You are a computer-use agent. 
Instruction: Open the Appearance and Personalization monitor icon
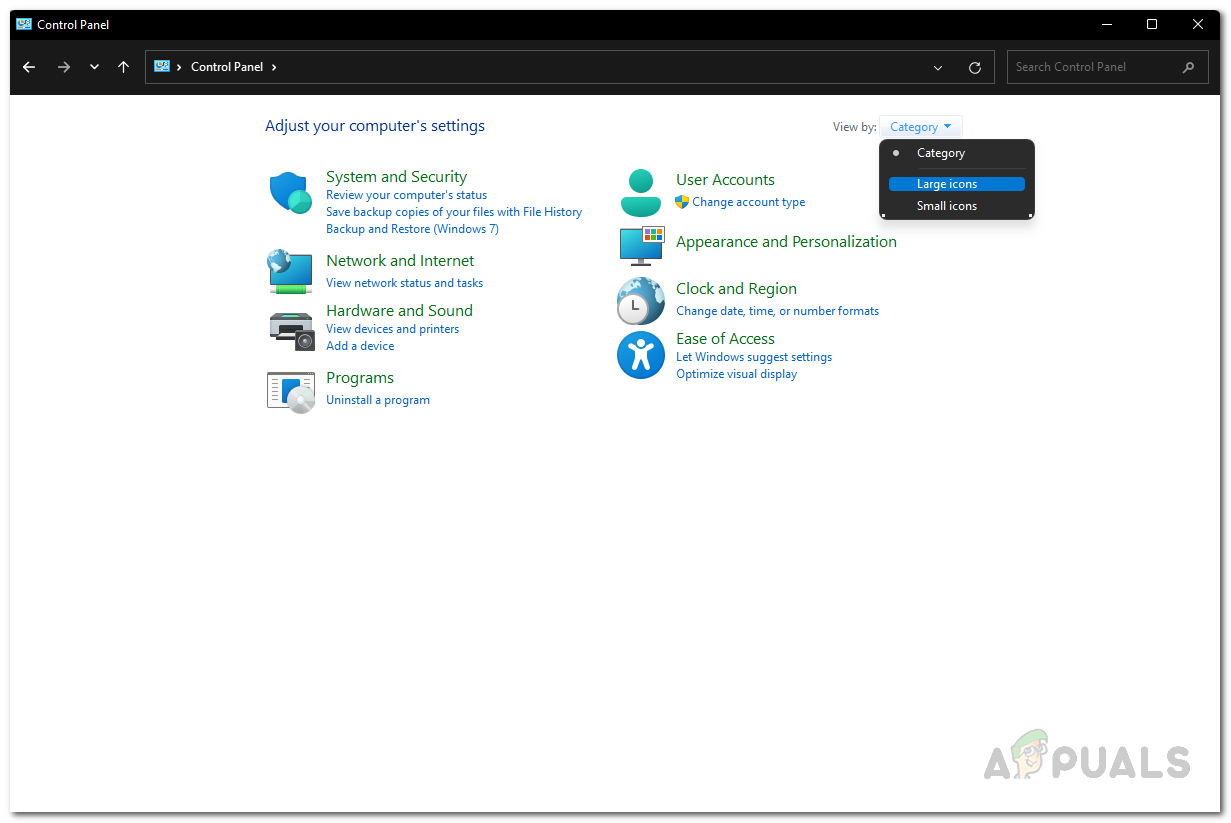pyautogui.click(x=642, y=247)
